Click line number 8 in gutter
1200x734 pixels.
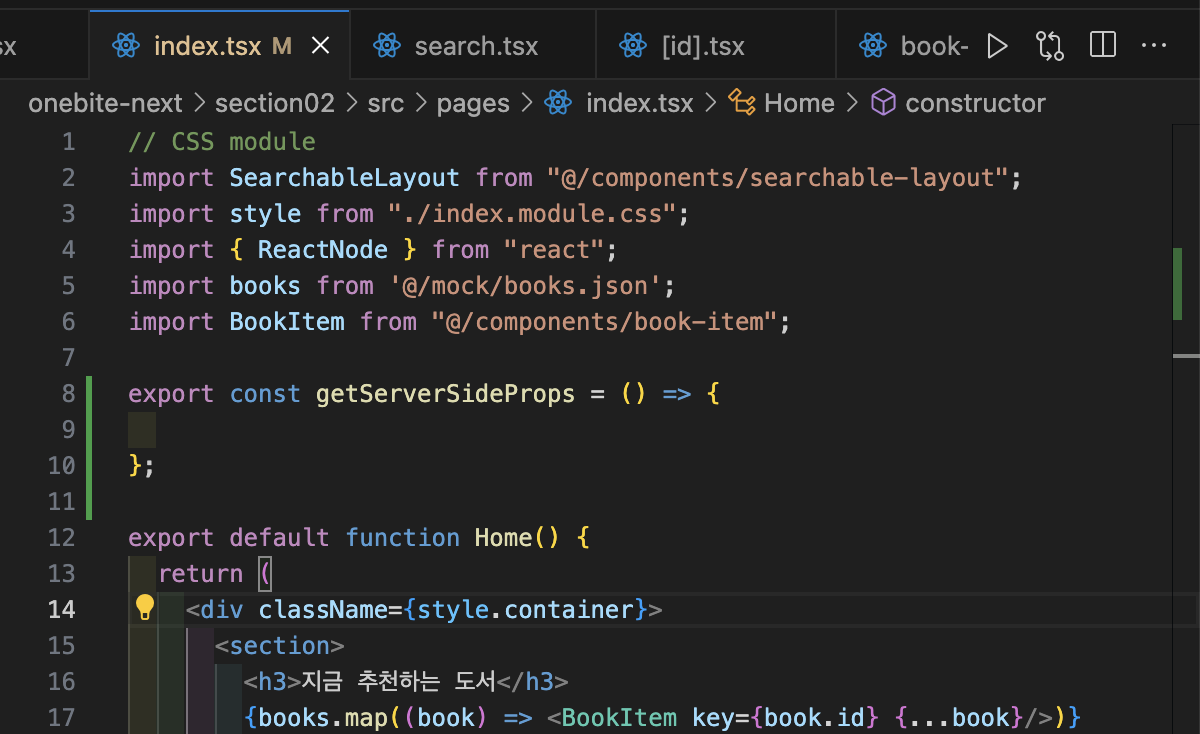(x=68, y=393)
